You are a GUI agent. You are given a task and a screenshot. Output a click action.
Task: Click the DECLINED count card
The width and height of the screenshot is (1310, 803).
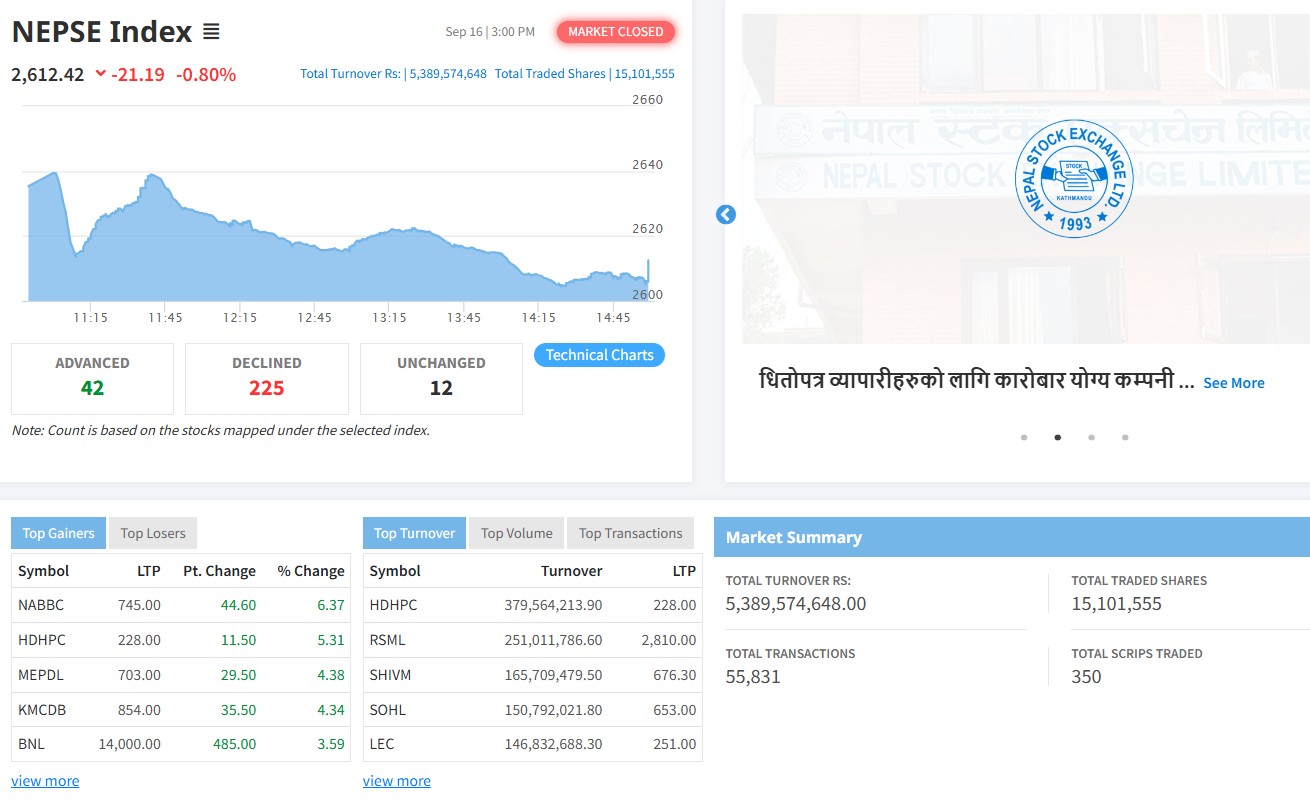pyautogui.click(x=267, y=378)
